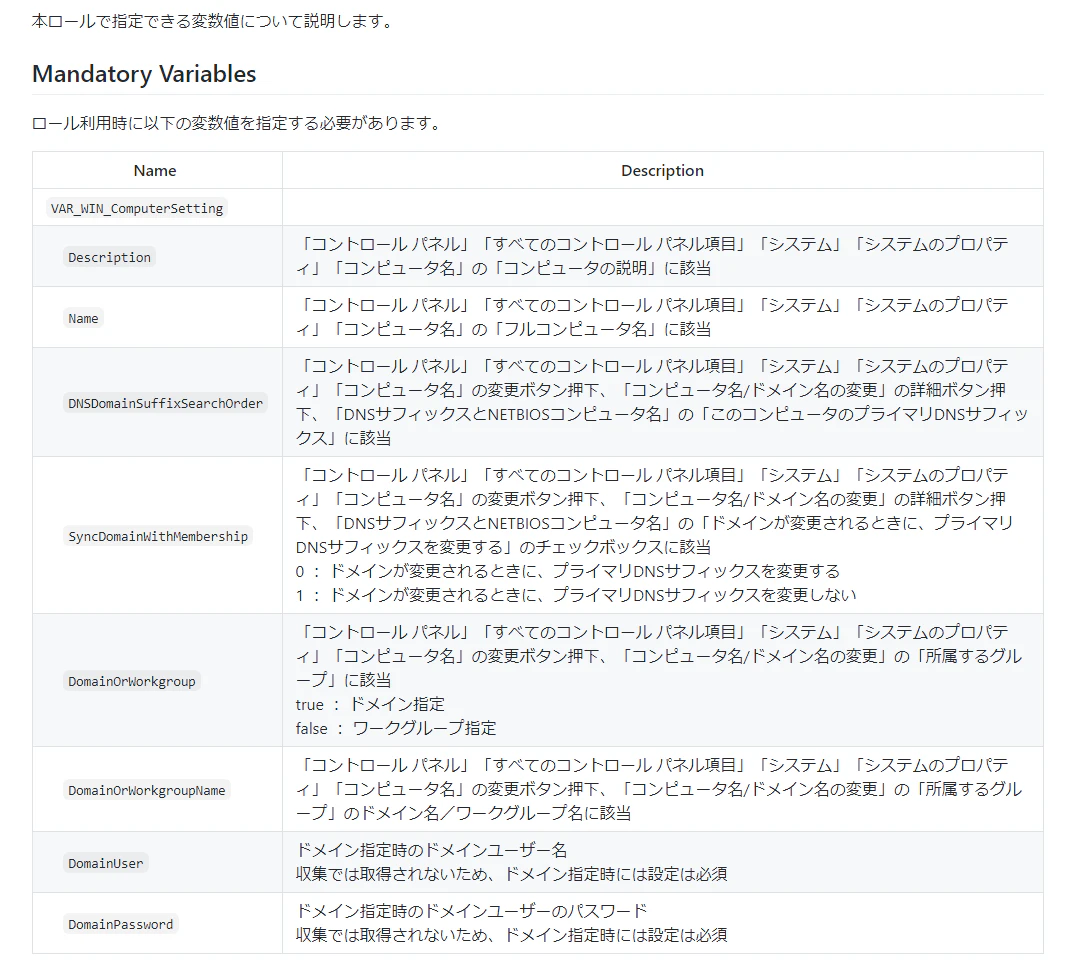
Task: Select the DomainPassword variable name
Action: pyautogui.click(x=120, y=924)
